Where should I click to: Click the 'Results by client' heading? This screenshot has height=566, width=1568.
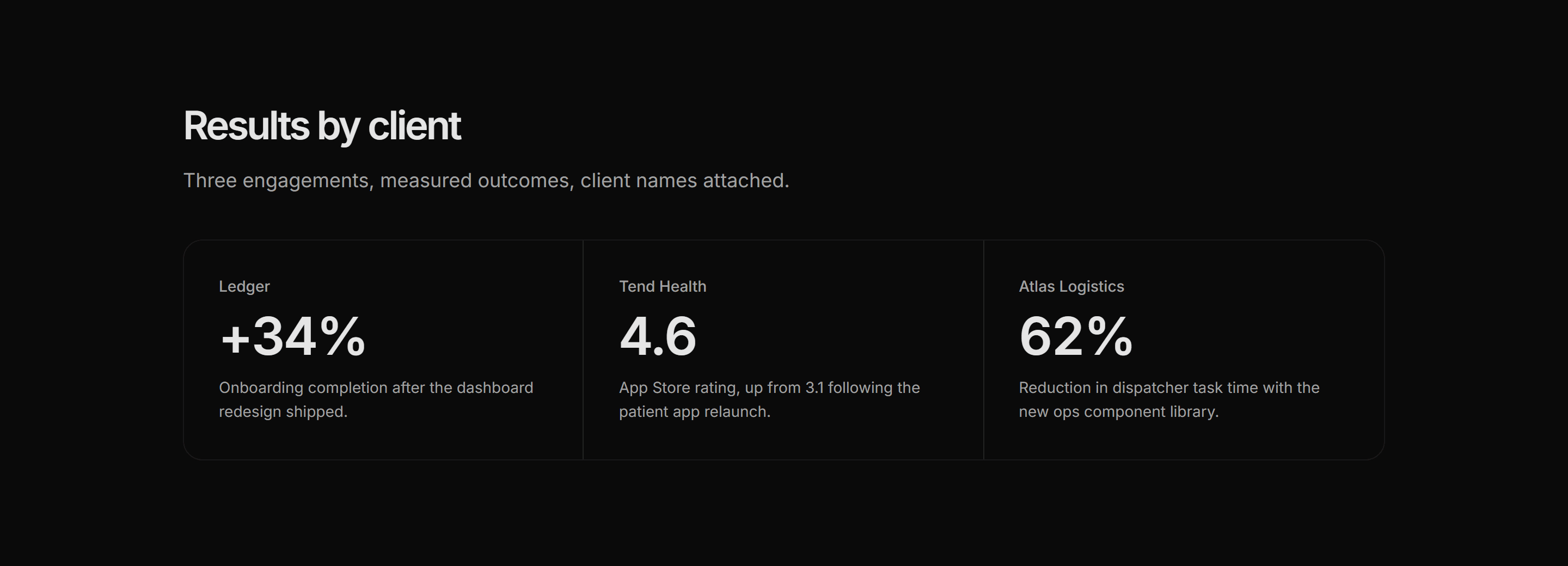click(322, 127)
